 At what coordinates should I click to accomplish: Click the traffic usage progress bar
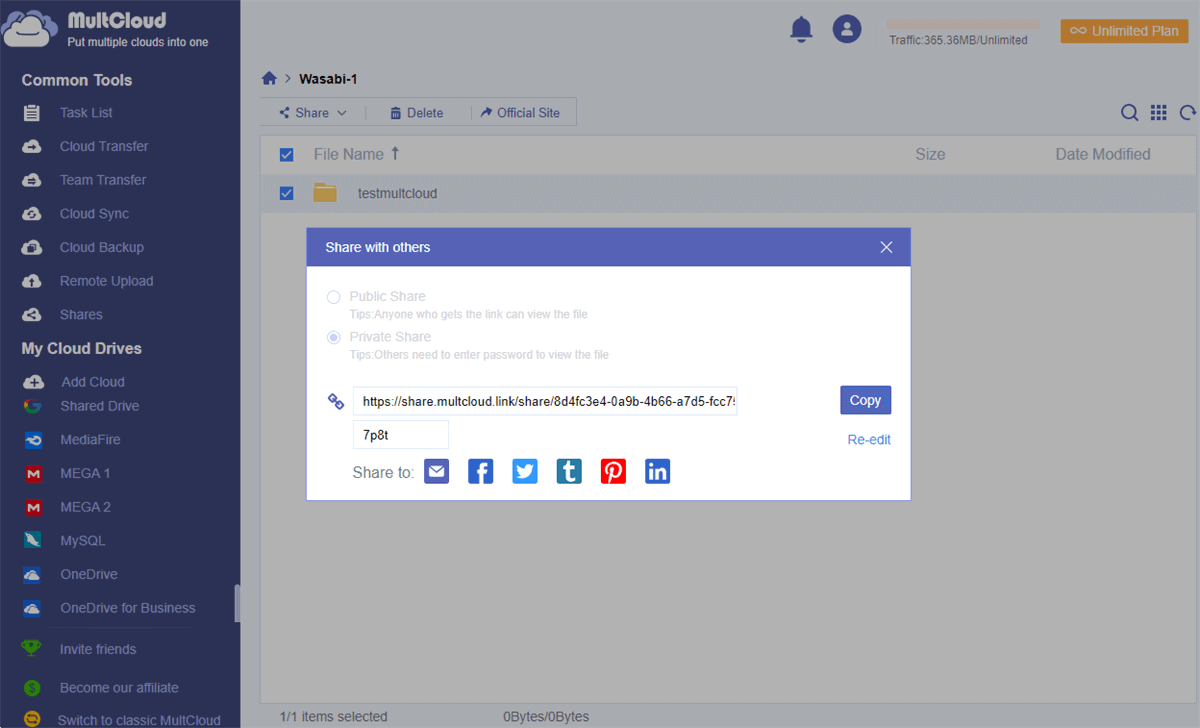point(963,23)
